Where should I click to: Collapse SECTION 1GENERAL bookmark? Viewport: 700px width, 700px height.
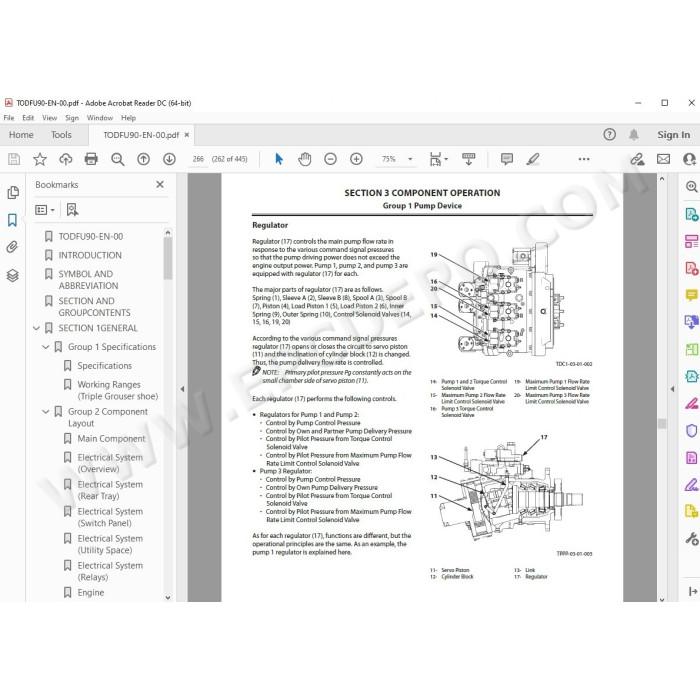37,328
